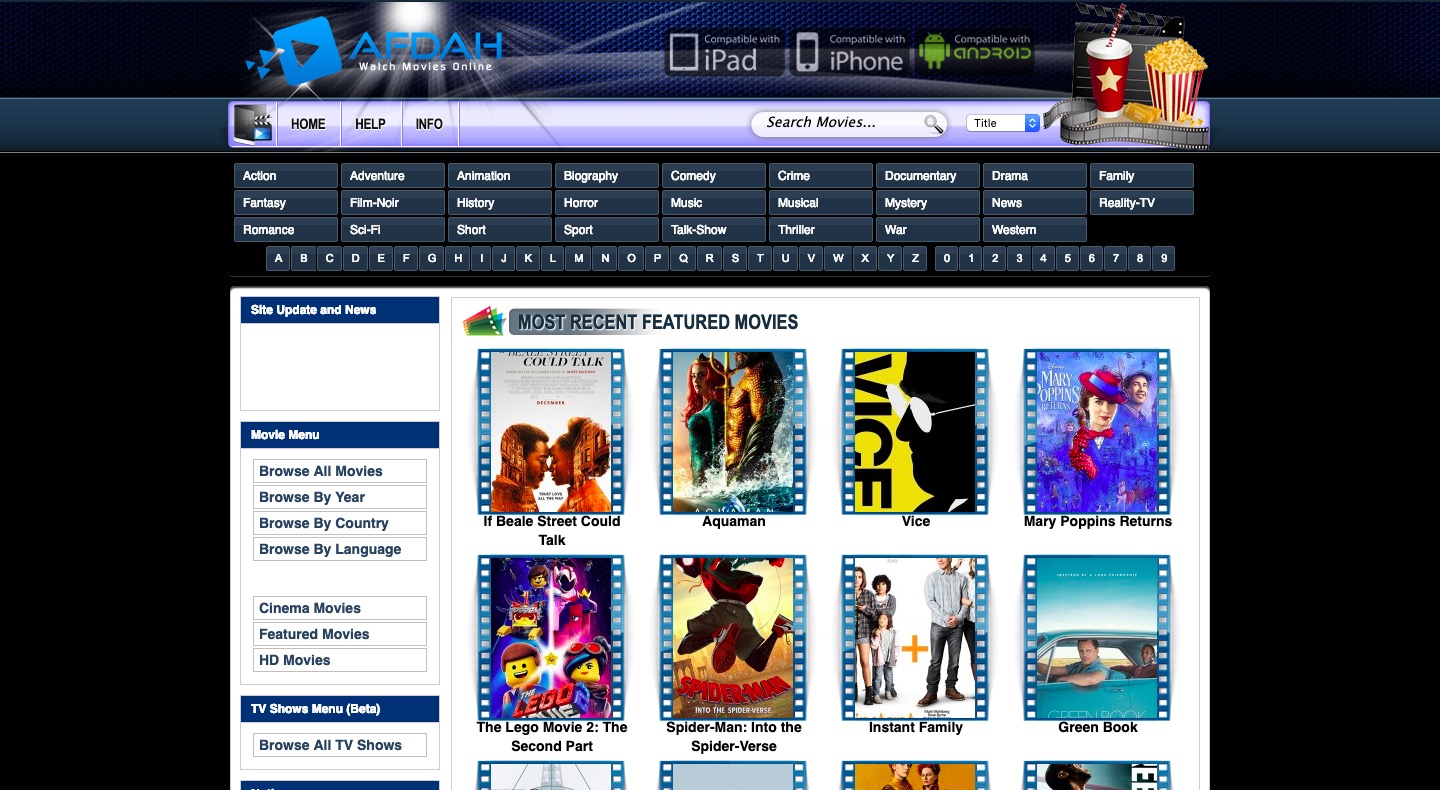This screenshot has width=1440, height=790.
Task: Select the Comedy genre
Action: [x=714, y=176]
